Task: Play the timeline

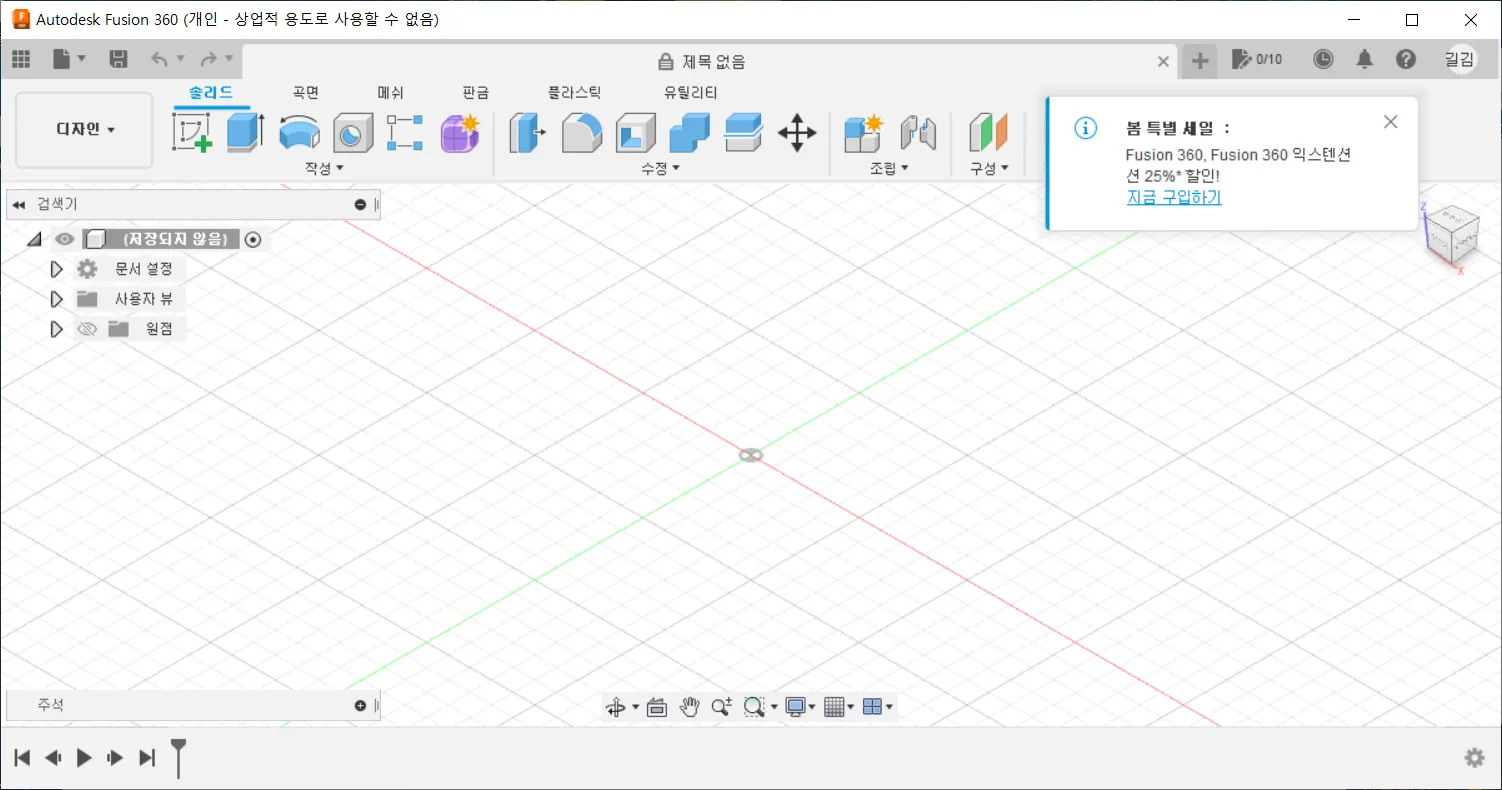Action: pyautogui.click(x=84, y=757)
